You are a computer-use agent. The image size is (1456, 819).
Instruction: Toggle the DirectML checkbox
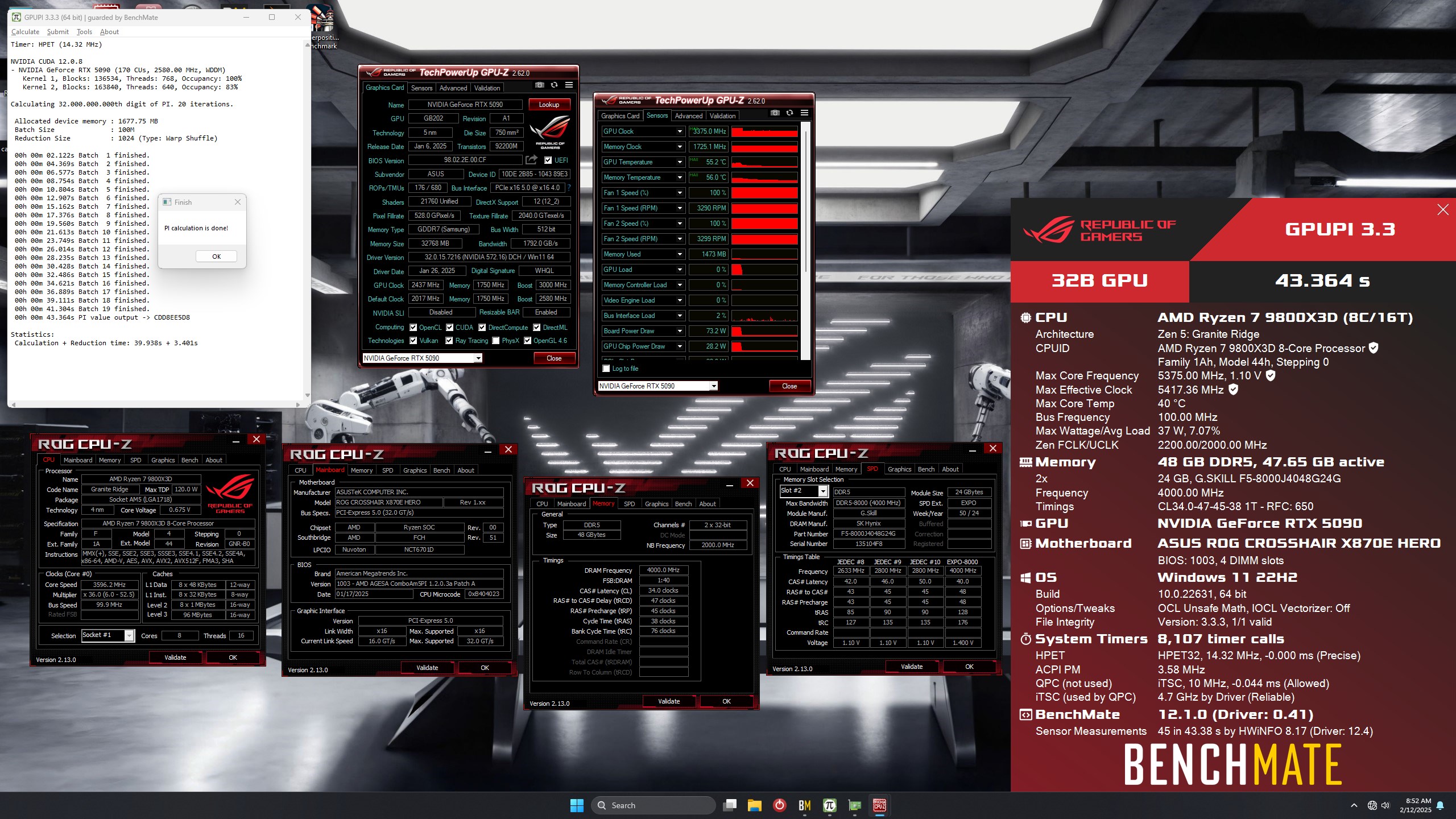tap(536, 328)
